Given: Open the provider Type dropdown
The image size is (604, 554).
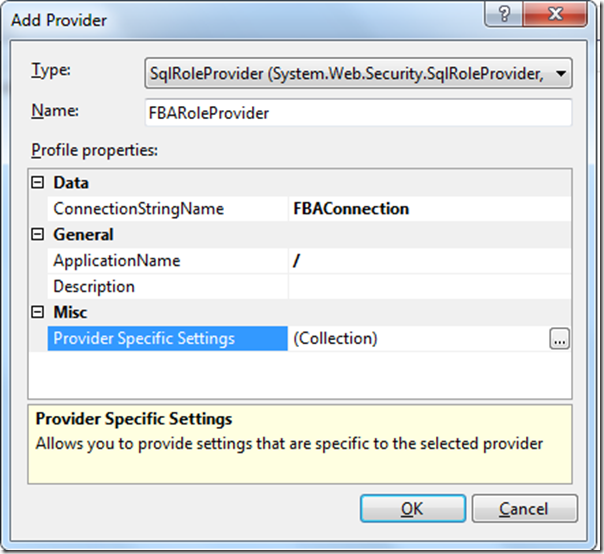Looking at the screenshot, I should [561, 73].
